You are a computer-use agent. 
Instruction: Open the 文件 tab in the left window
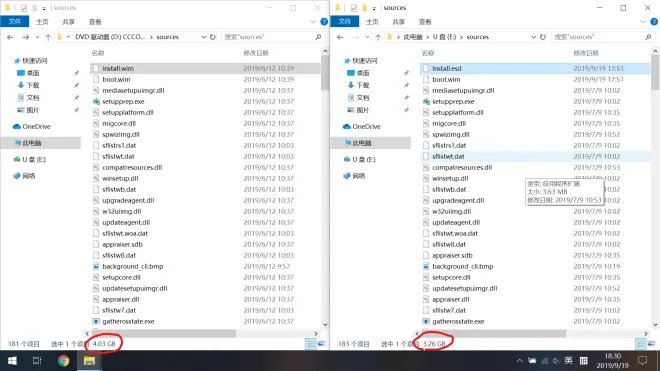coord(15,21)
